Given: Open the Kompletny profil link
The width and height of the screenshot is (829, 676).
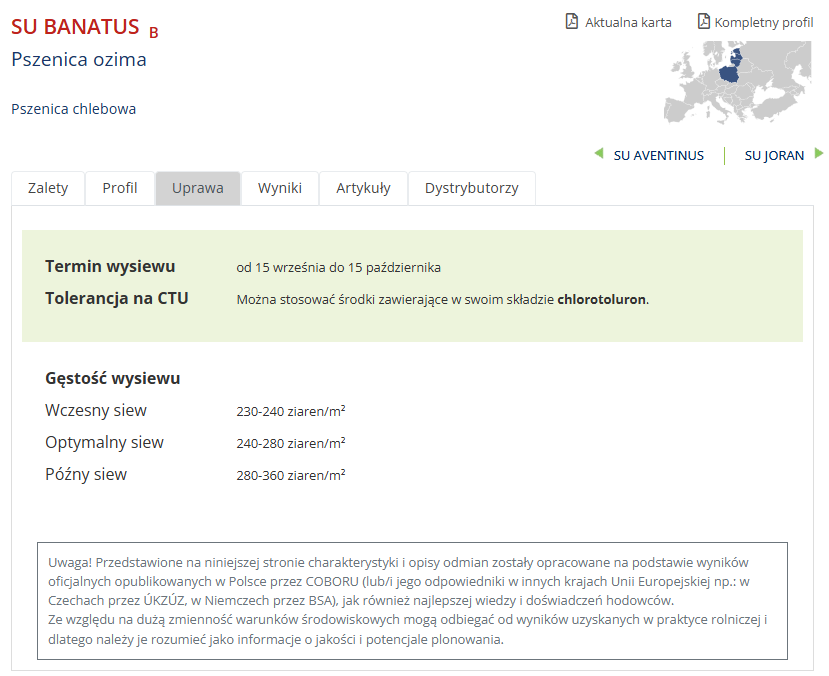Looking at the screenshot, I should point(763,22).
